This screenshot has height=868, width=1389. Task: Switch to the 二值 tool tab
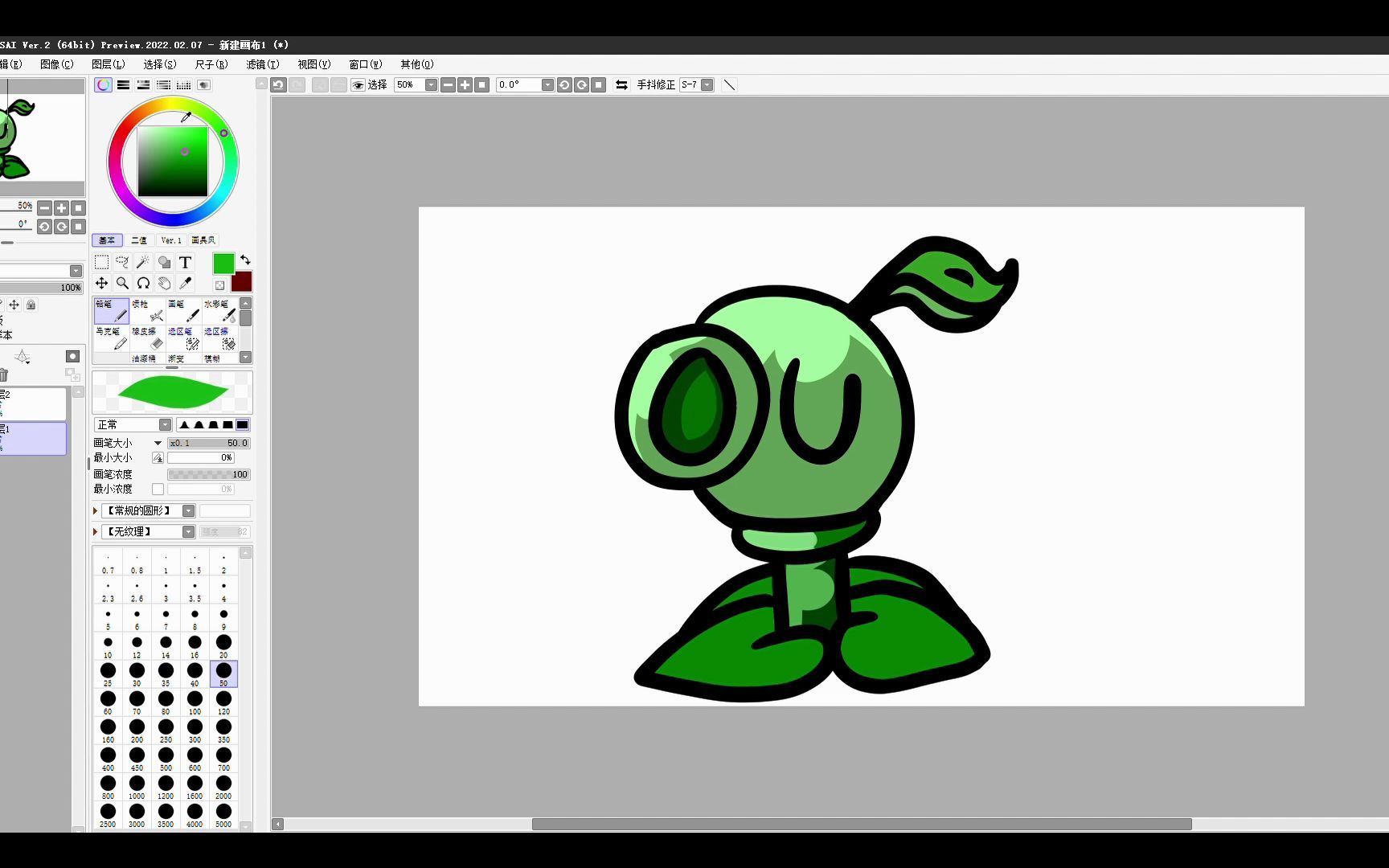[139, 240]
